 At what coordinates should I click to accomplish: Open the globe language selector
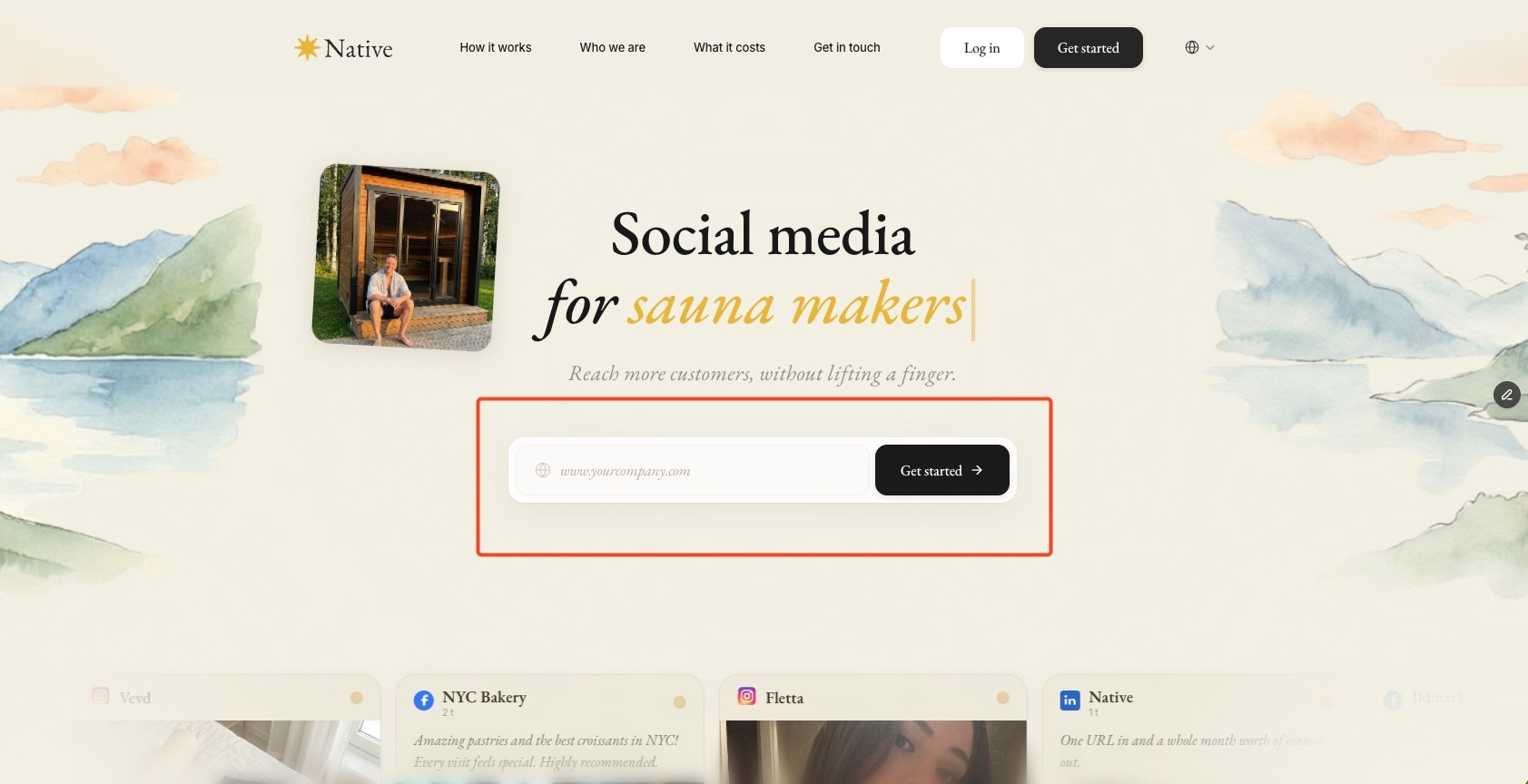click(x=1192, y=47)
